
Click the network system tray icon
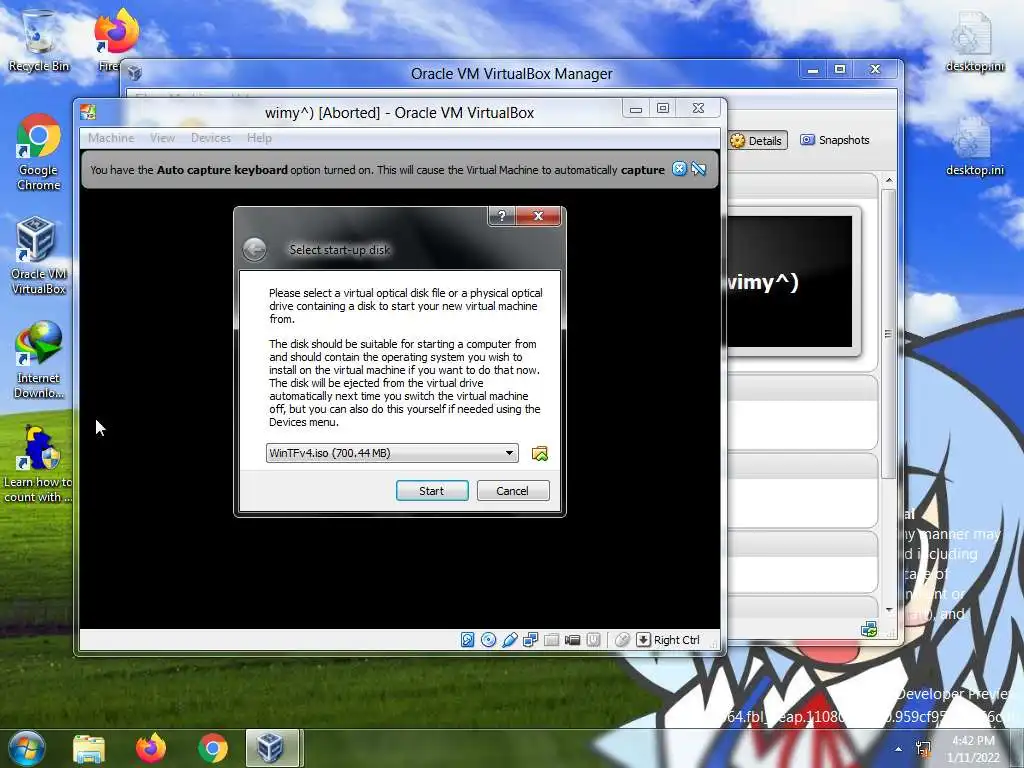(x=923, y=749)
